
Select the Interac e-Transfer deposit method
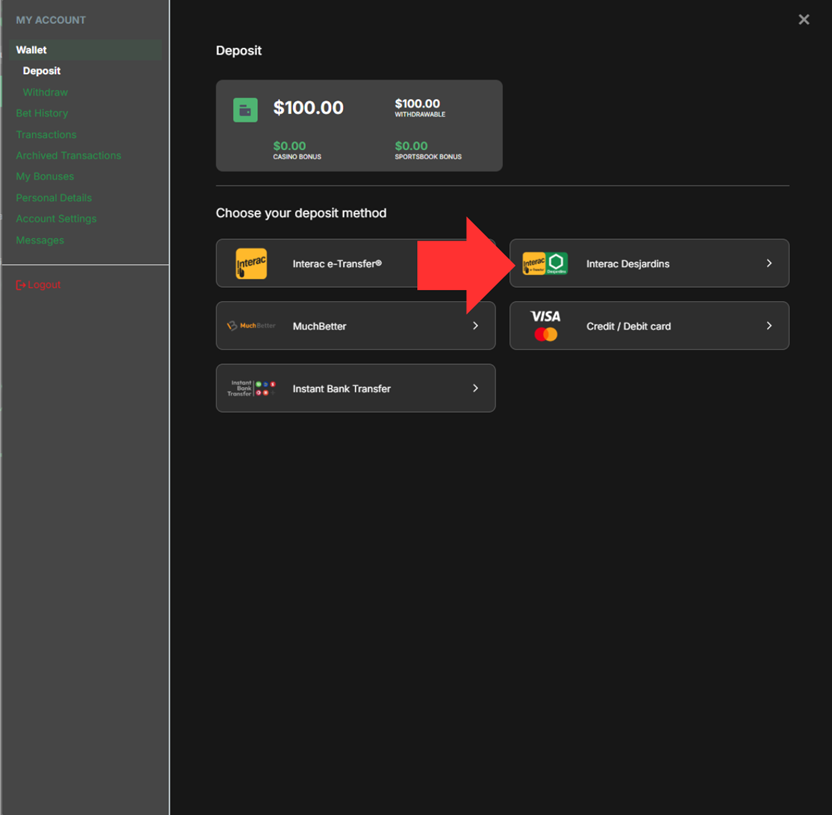pos(337,264)
